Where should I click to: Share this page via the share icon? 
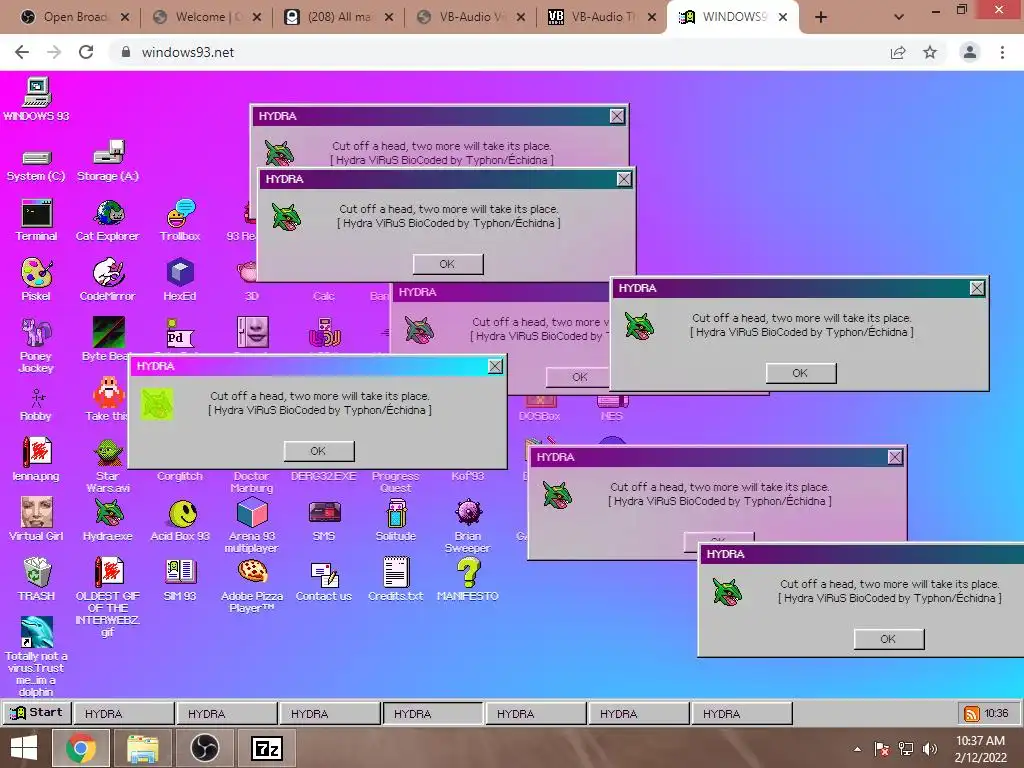click(898, 52)
